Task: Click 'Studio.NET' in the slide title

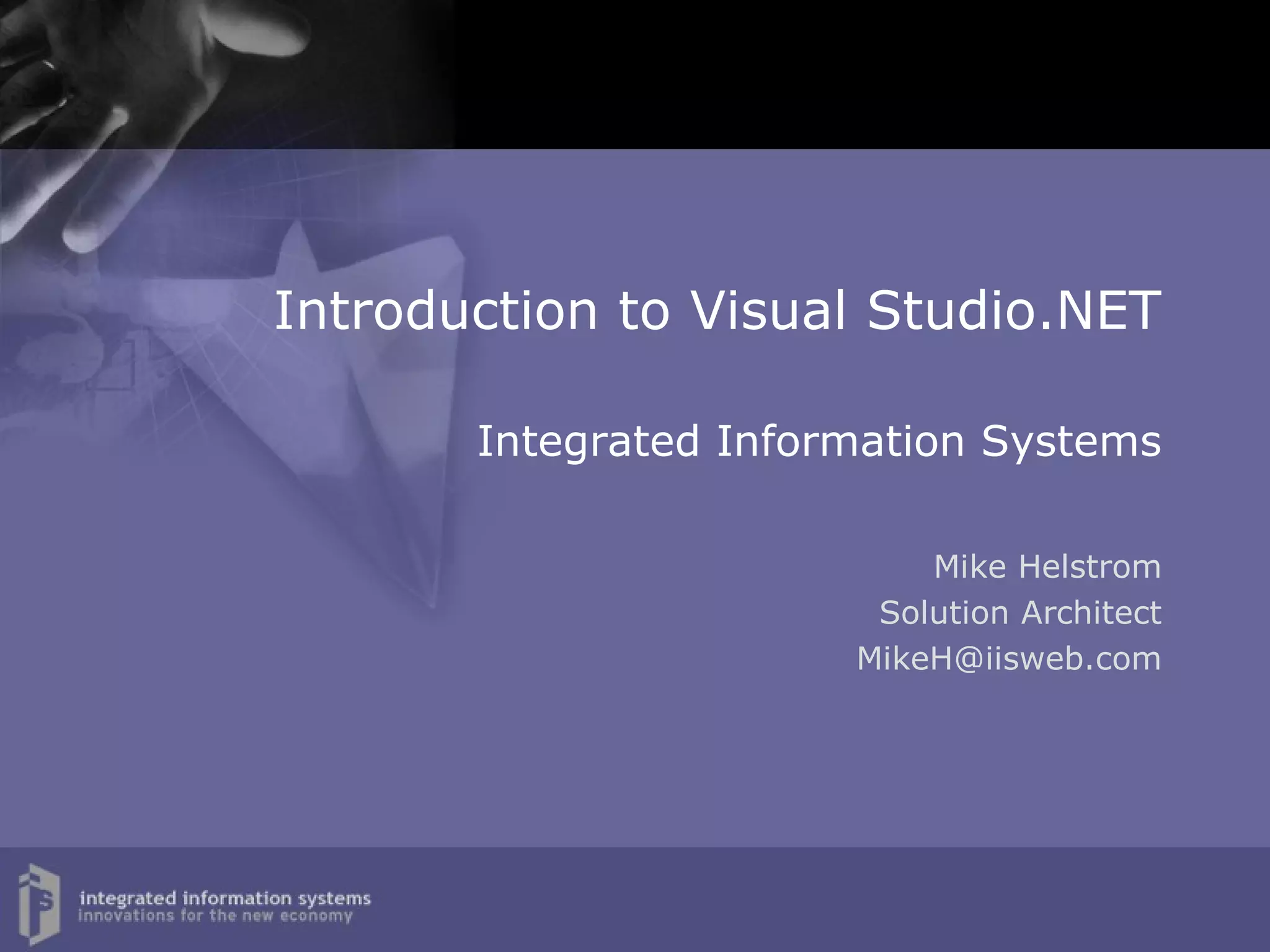Action: click(x=1014, y=310)
